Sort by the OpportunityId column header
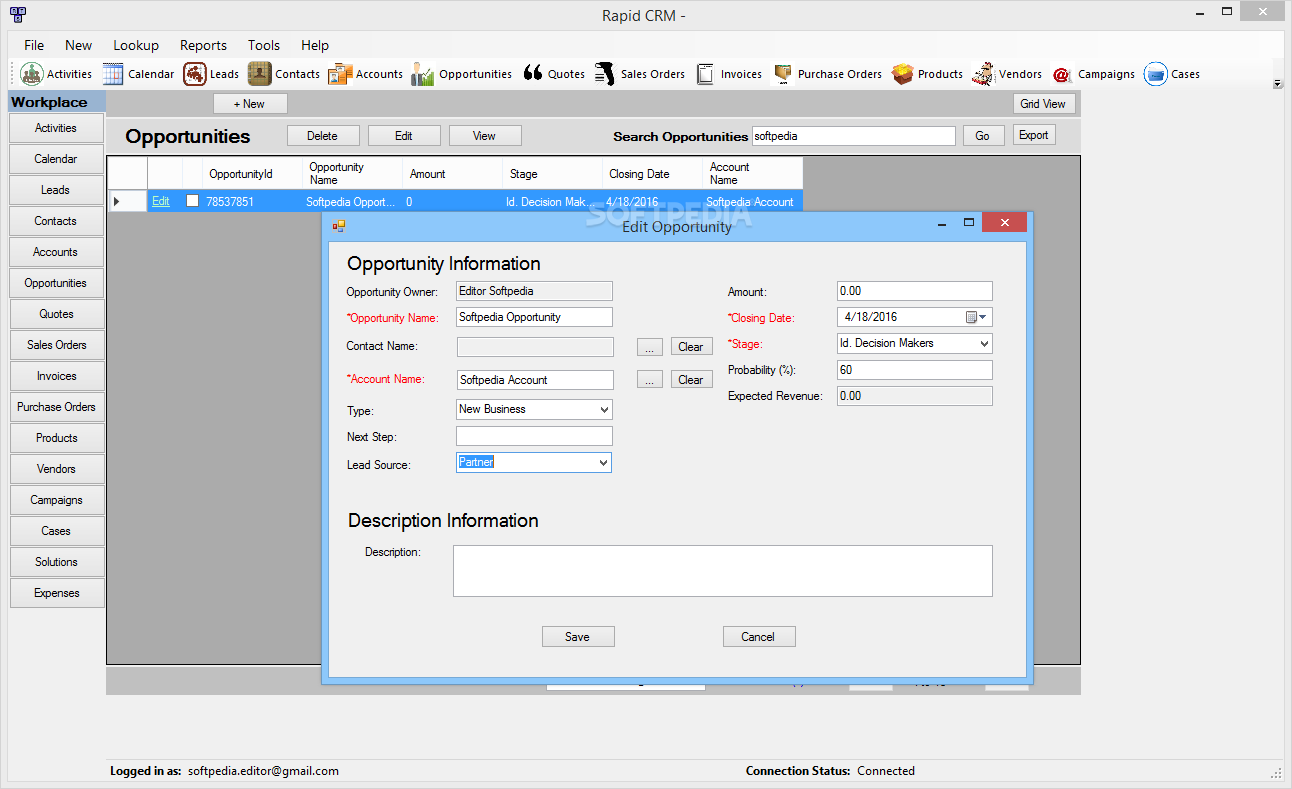 (252, 173)
